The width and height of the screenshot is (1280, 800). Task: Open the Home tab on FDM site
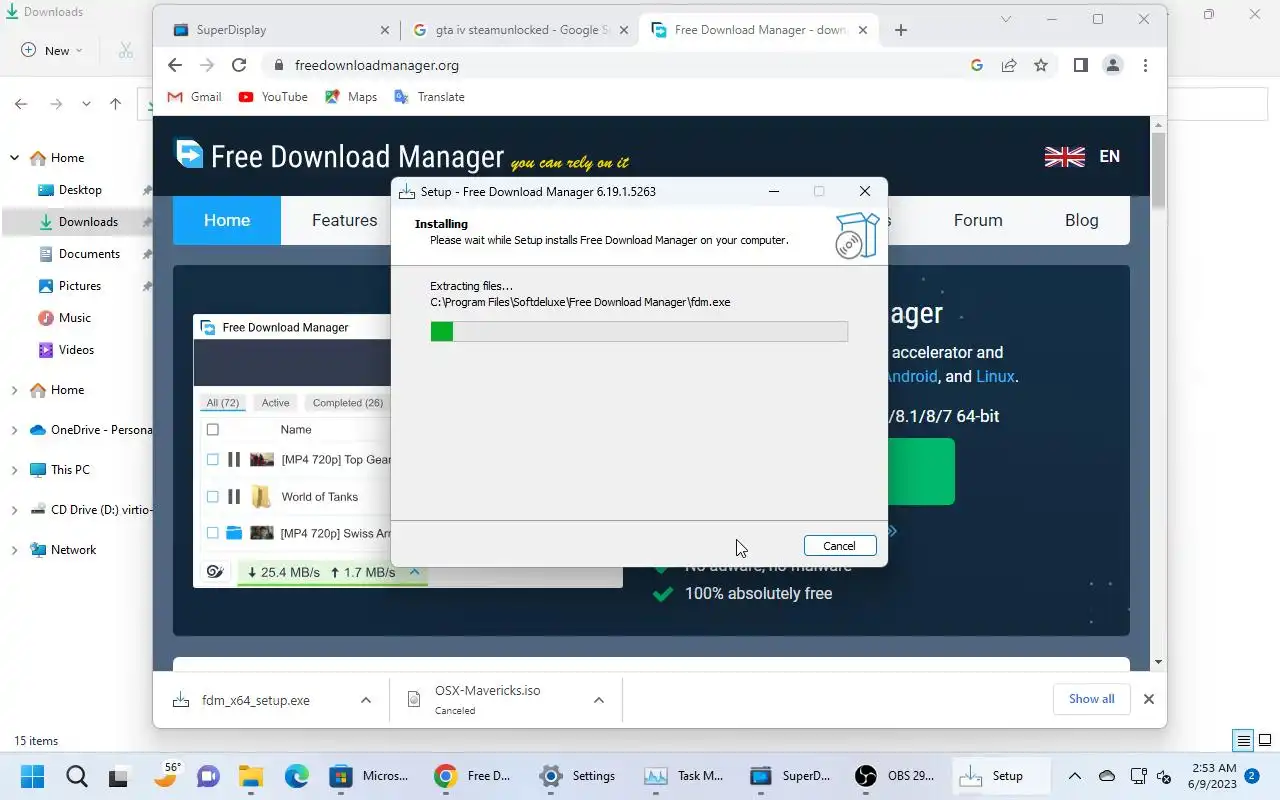[227, 220]
